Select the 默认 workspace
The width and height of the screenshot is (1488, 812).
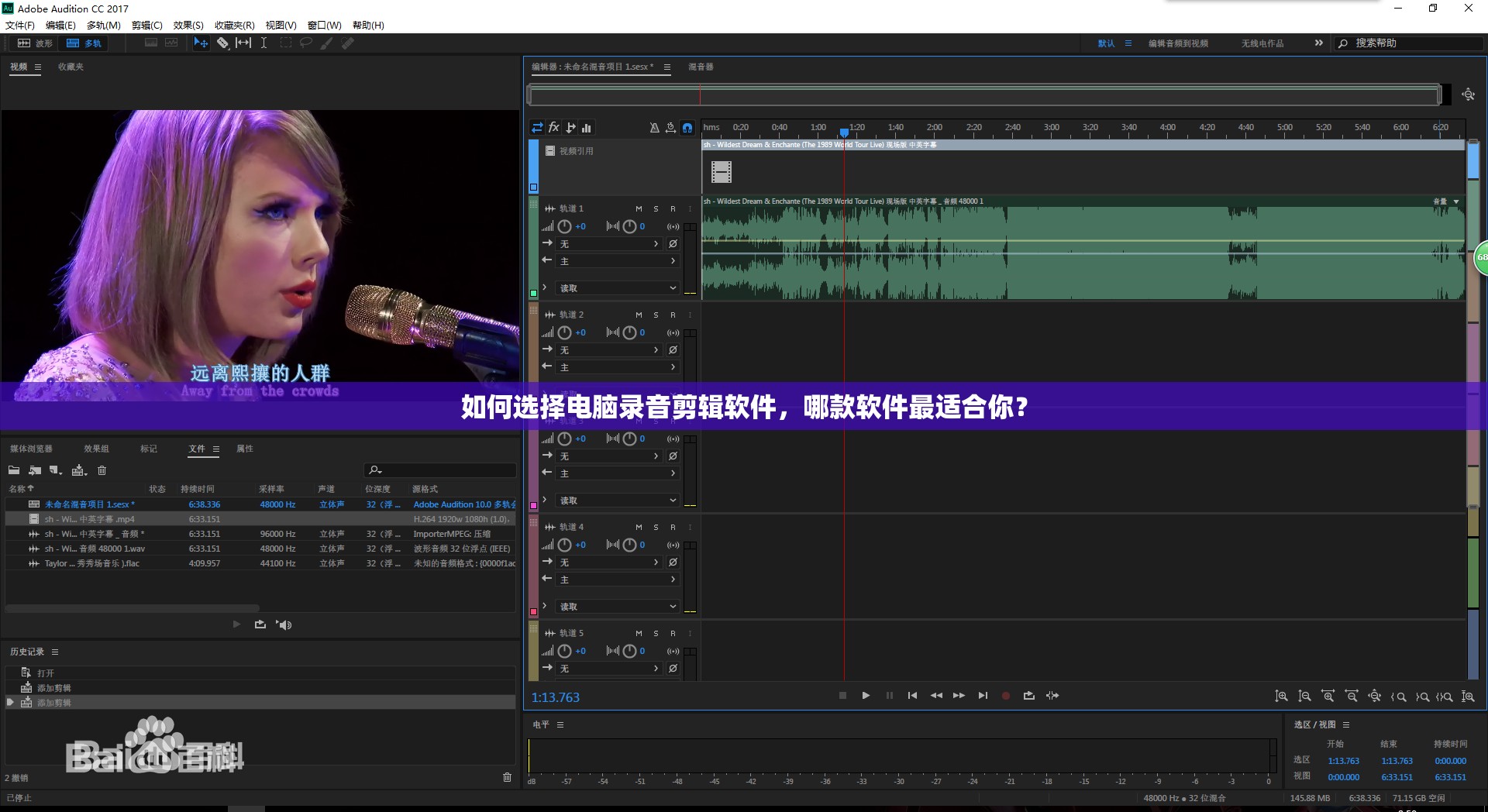pos(1106,43)
